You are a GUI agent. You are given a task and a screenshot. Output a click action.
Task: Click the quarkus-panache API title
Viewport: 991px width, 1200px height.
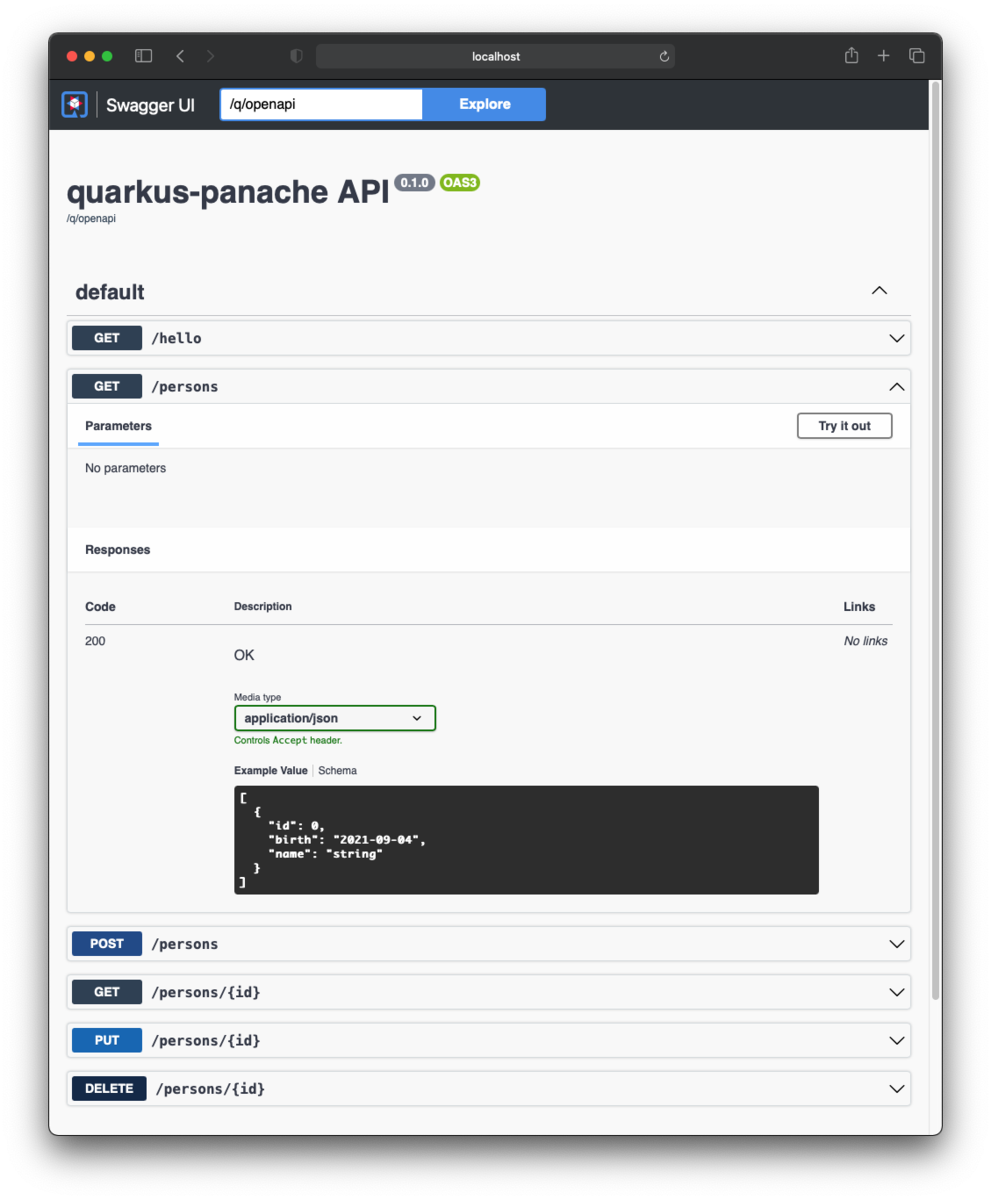click(x=228, y=193)
